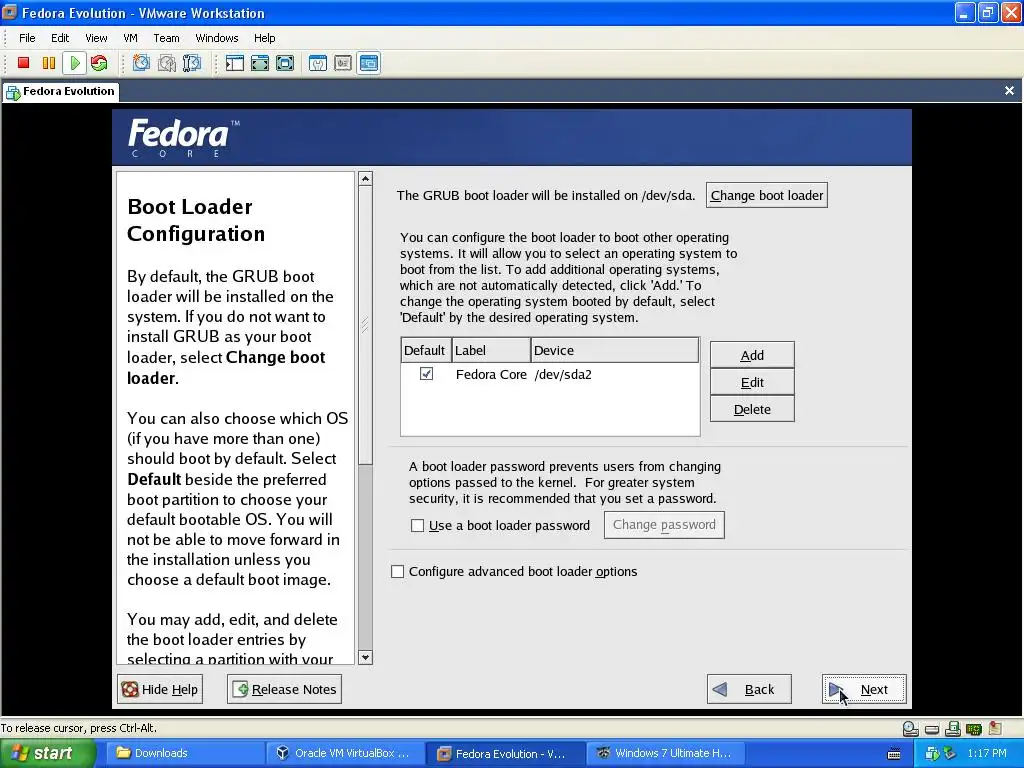Viewport: 1024px width, 768px height.
Task: Click the Fedora Evolution taskbar button
Action: pos(504,754)
